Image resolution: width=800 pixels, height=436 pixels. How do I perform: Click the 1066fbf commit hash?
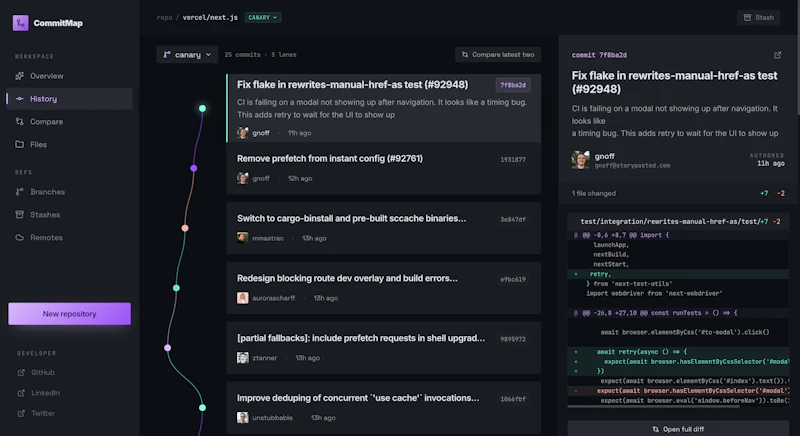(x=513, y=399)
